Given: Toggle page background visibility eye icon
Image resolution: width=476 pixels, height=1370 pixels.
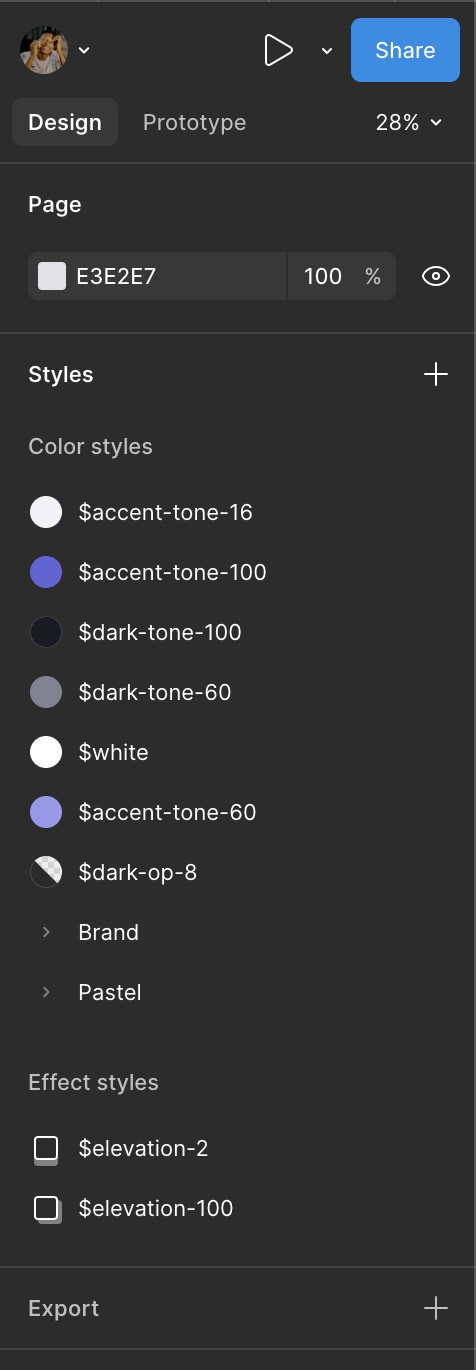Looking at the screenshot, I should click(x=436, y=276).
